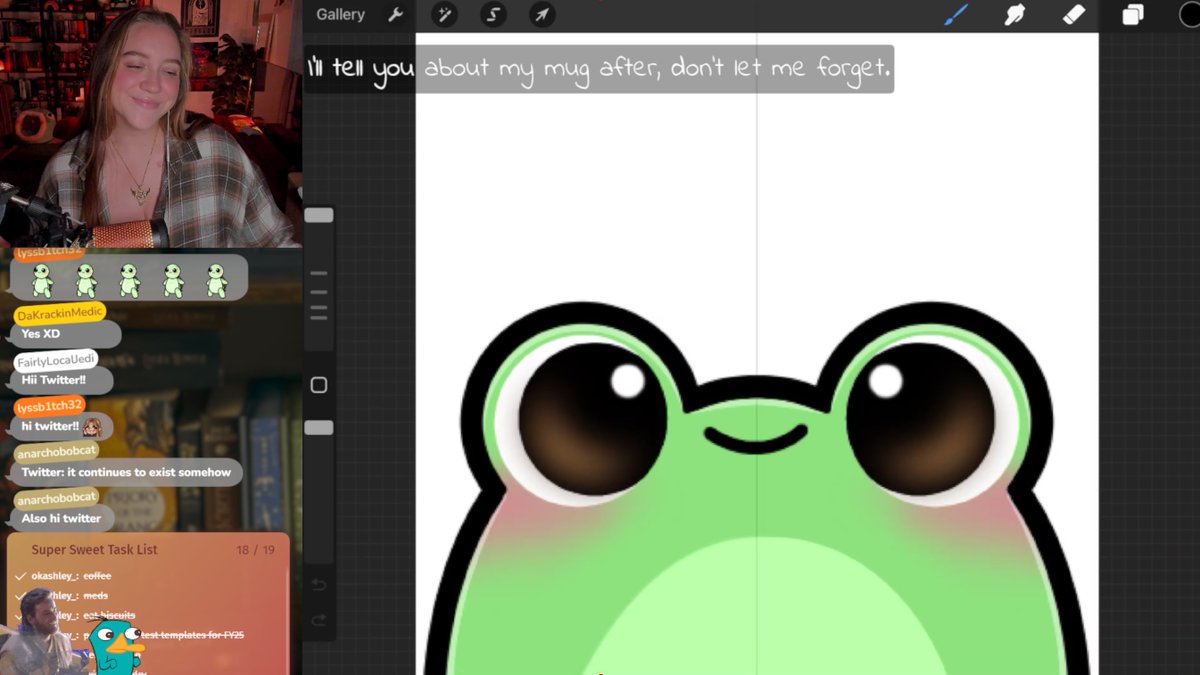Click the 'Super Sweet Task List' title
This screenshot has width=1200, height=675.
point(94,550)
